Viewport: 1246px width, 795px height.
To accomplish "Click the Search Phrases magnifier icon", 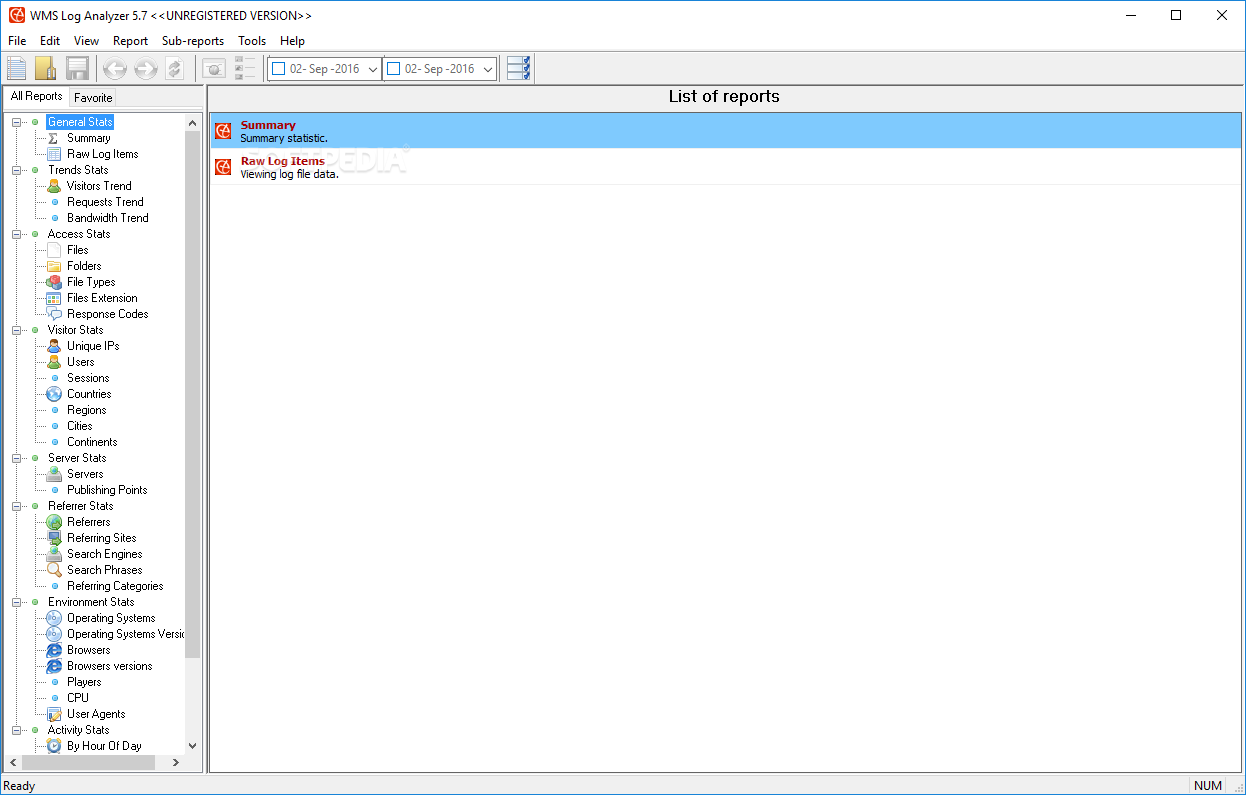I will tap(54, 570).
